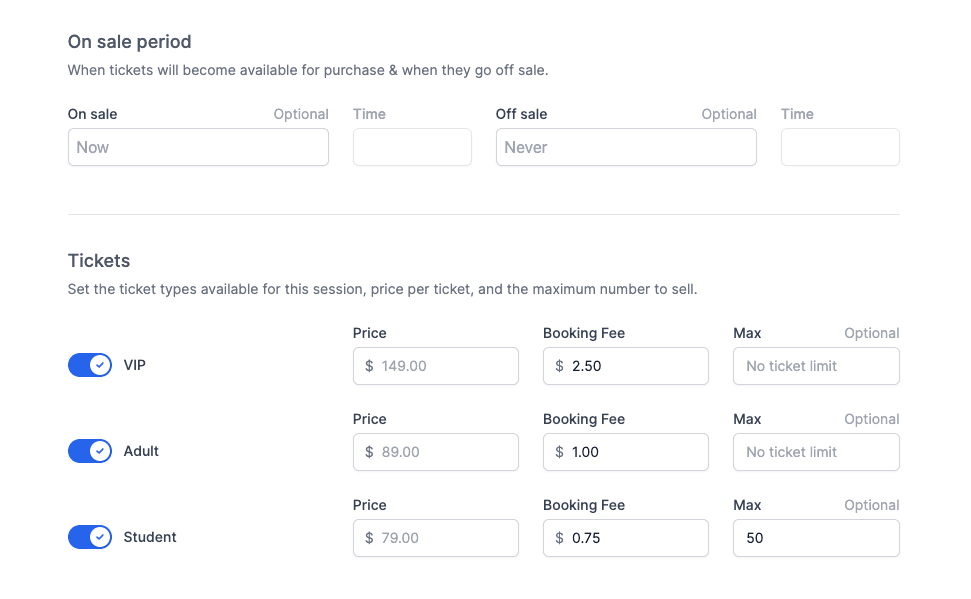Screen dimensions: 971x599
Task: Edit the Adult booking fee 1.00
Action: tap(626, 452)
